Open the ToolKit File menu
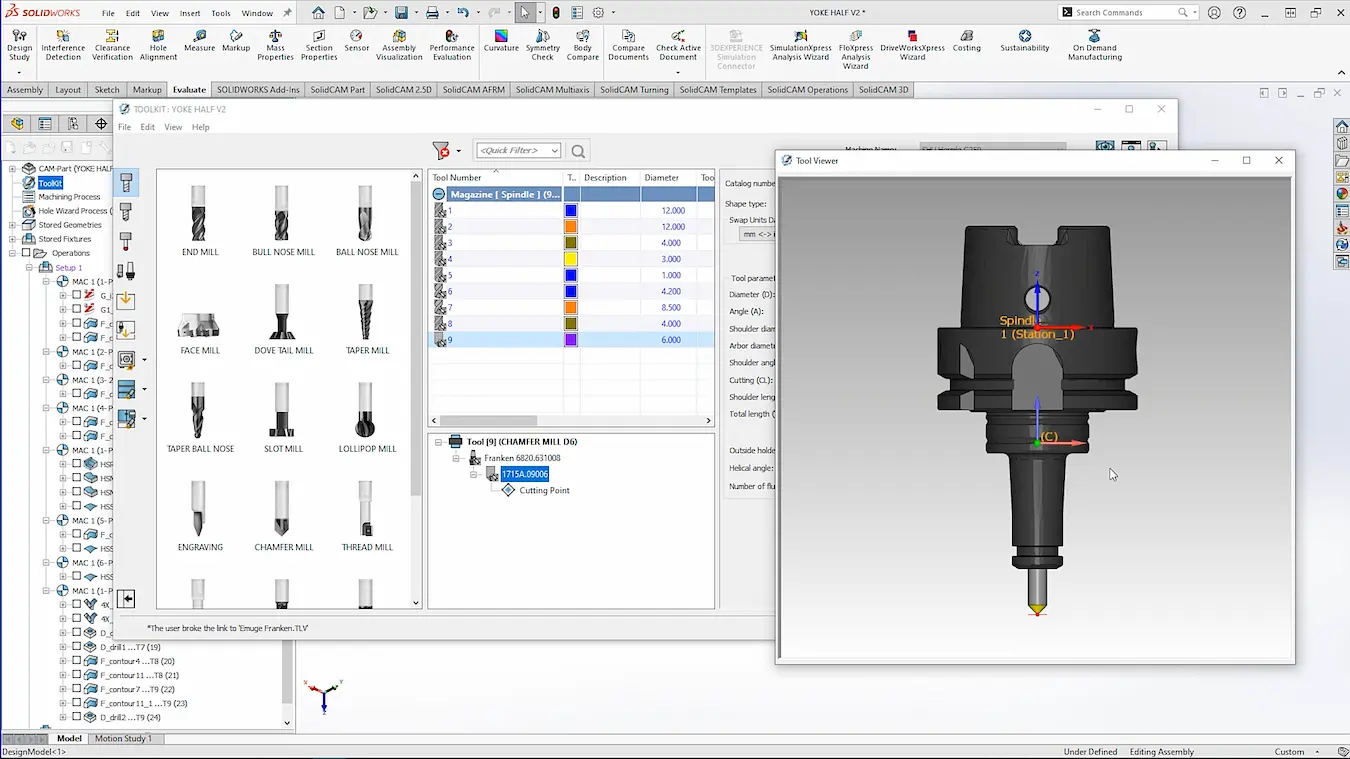1350x759 pixels. pos(124,127)
